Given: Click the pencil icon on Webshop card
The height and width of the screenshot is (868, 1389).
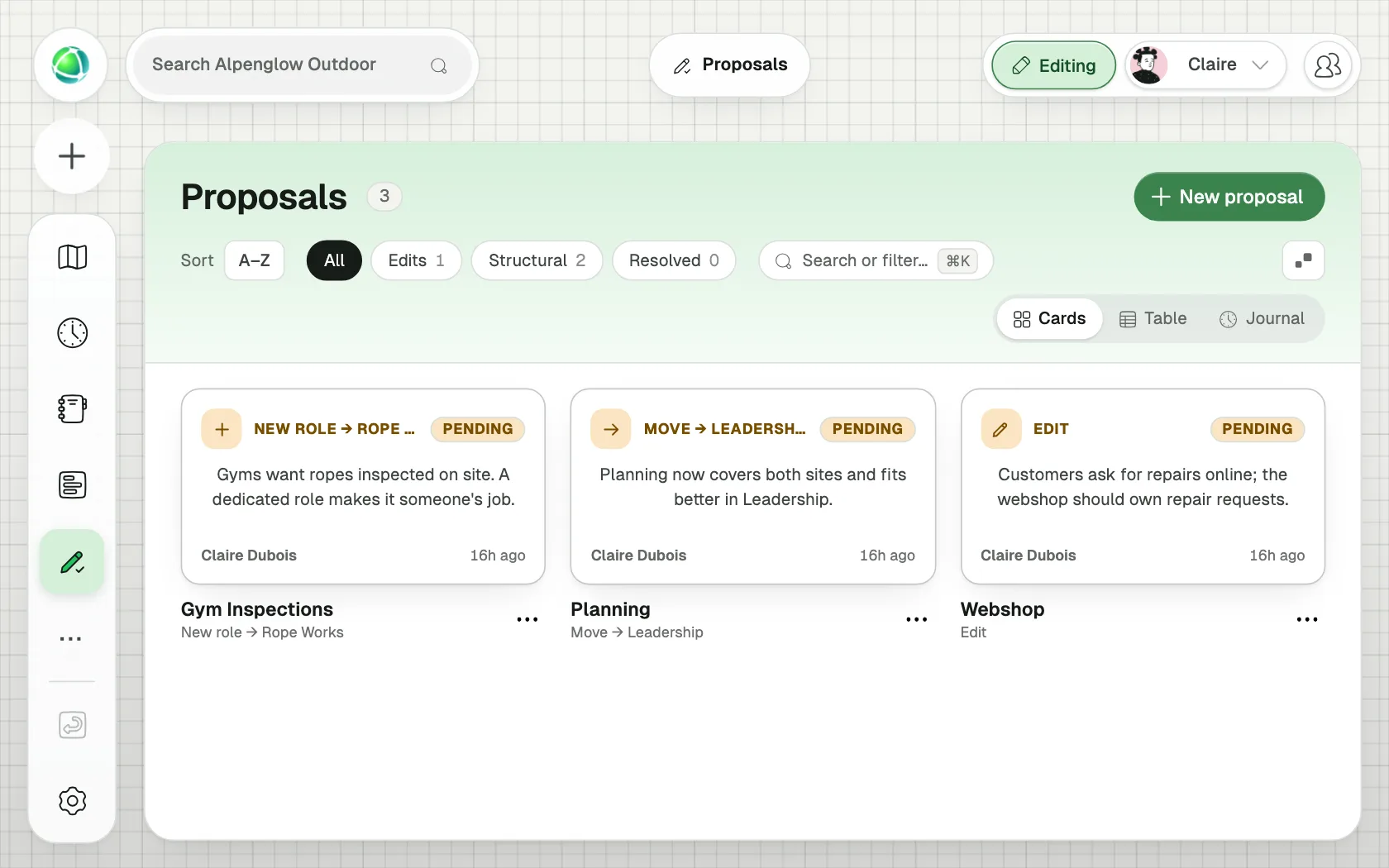Looking at the screenshot, I should coord(1000,429).
